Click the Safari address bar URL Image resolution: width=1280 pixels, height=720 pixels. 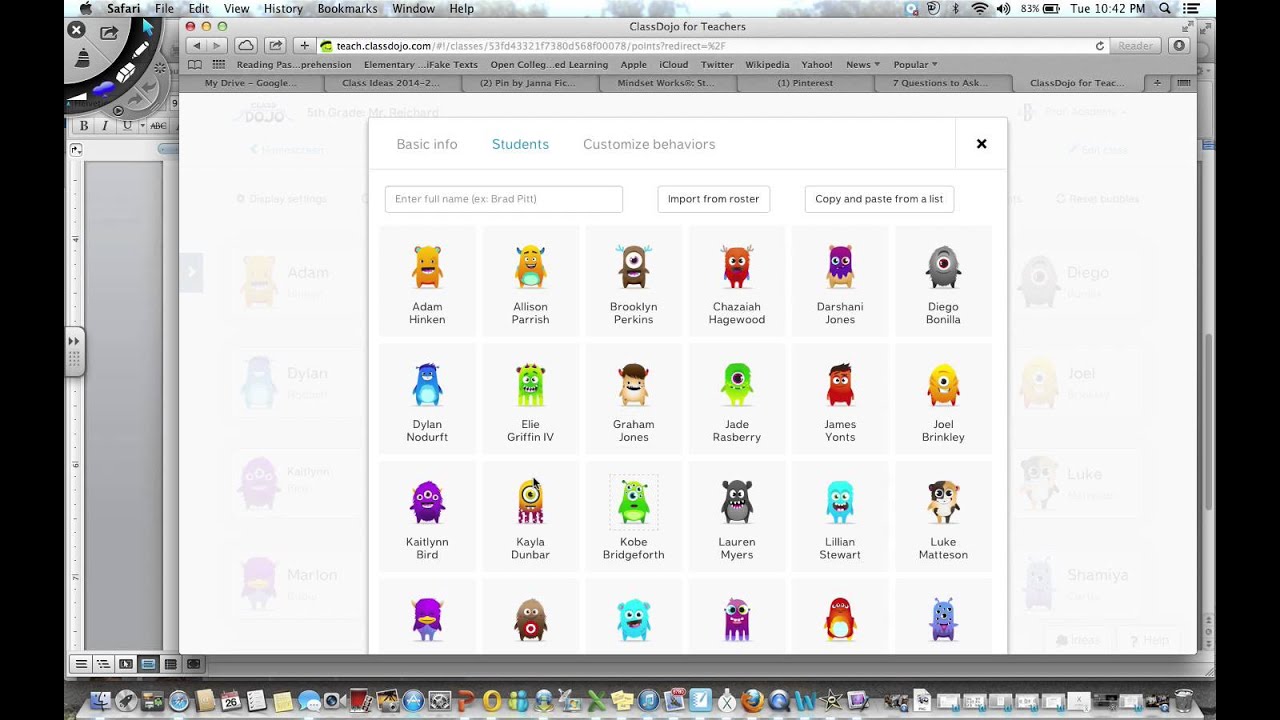point(530,46)
